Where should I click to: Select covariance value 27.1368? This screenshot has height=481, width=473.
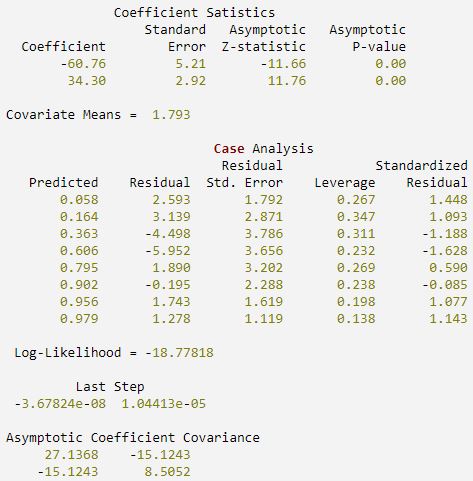pos(72,455)
